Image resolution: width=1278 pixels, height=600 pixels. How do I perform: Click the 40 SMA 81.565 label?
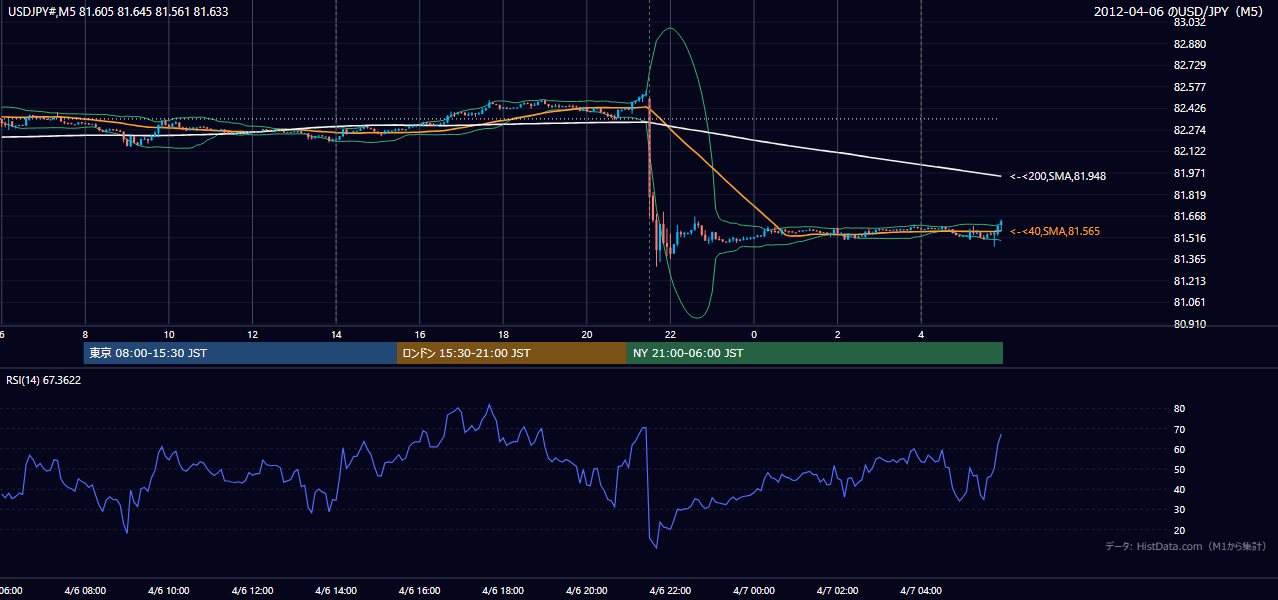click(x=1055, y=231)
